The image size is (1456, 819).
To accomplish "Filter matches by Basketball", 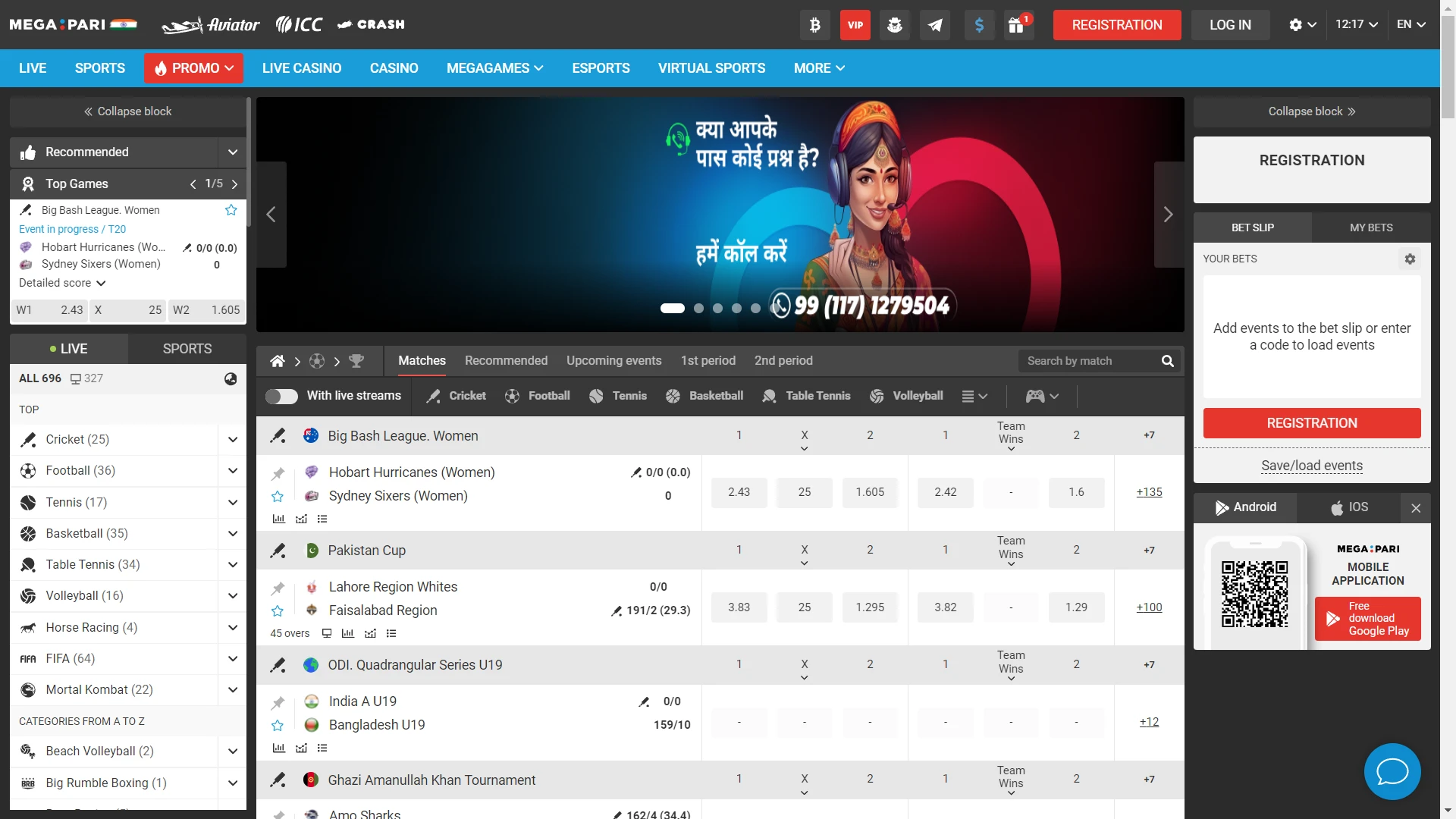I will coord(704,396).
